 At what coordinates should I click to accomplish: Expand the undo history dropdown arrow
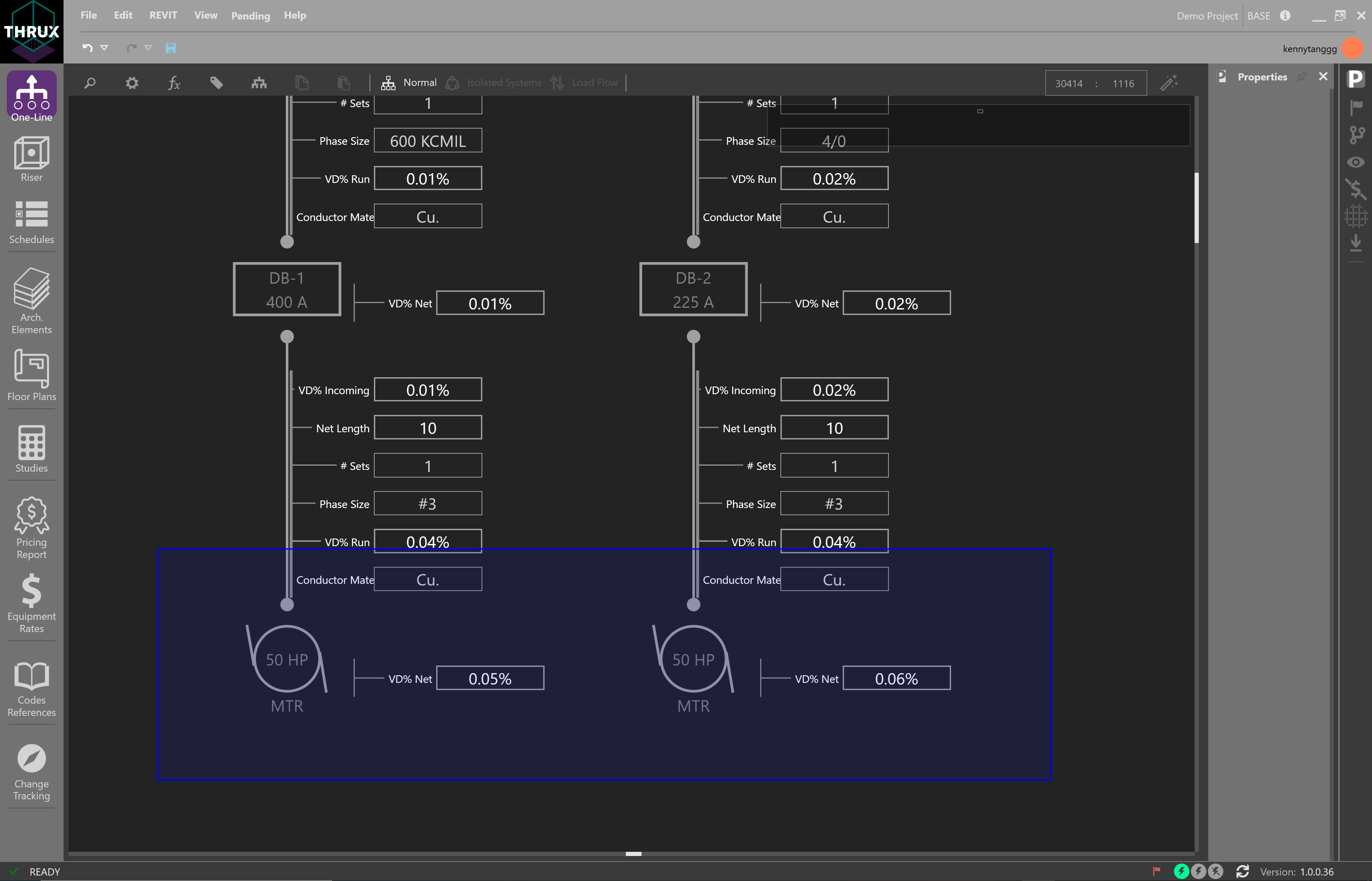(x=104, y=48)
